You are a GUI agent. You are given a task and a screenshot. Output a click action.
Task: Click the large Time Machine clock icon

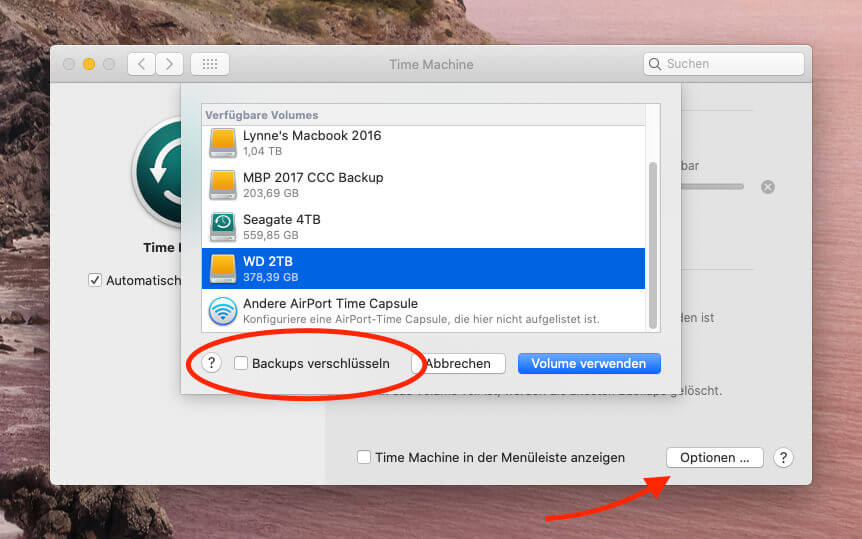coord(158,172)
